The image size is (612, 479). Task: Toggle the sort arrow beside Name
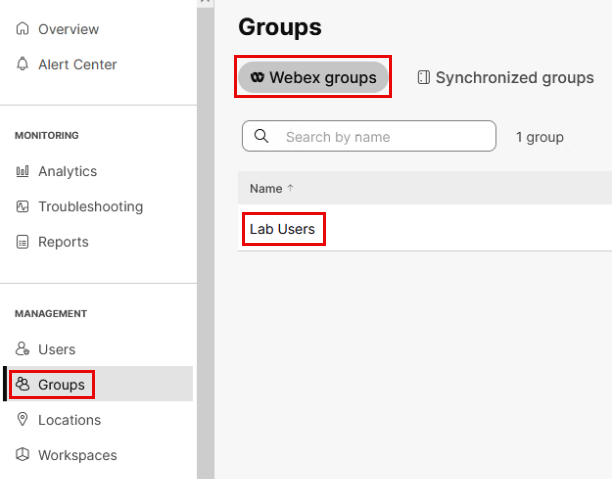point(291,188)
